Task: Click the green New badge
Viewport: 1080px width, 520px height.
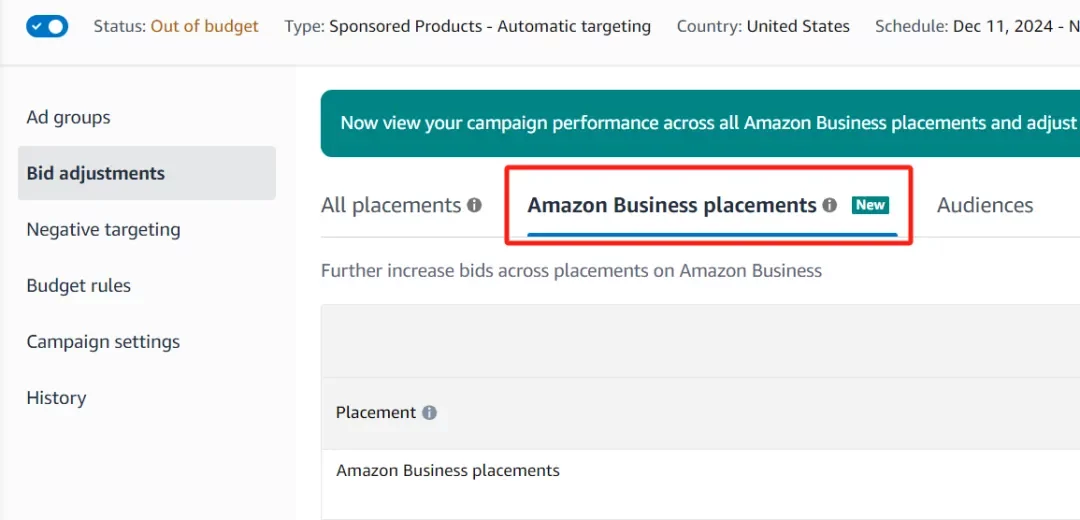Action: [870, 205]
